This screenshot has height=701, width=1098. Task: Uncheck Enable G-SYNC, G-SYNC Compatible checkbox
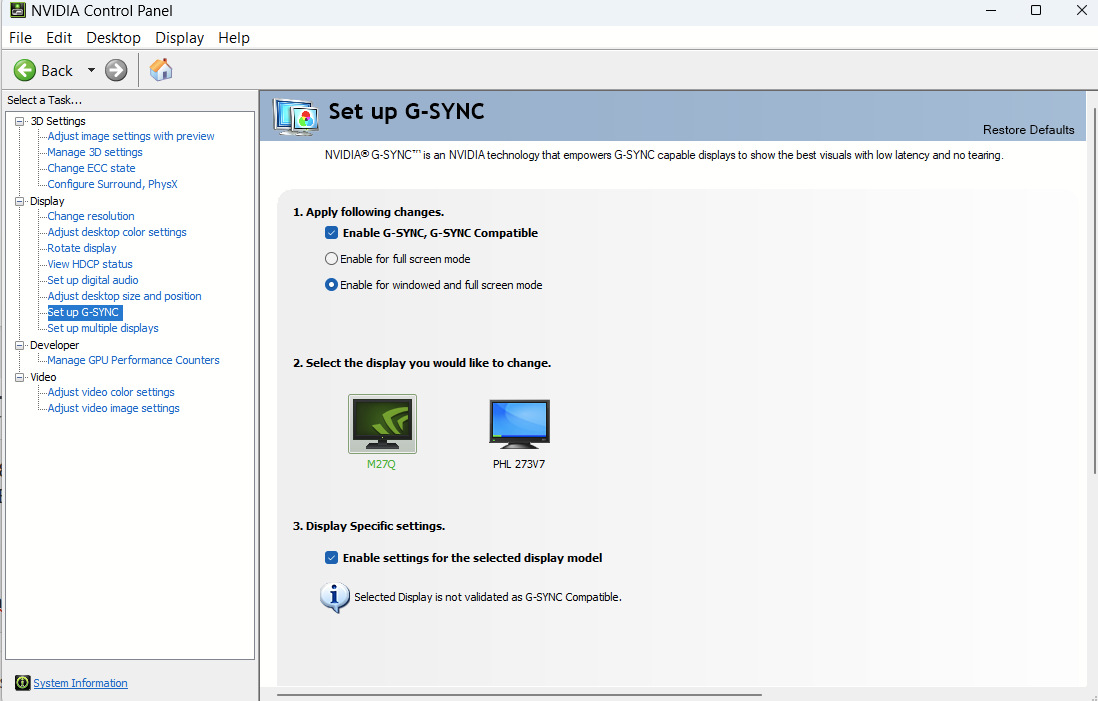332,233
